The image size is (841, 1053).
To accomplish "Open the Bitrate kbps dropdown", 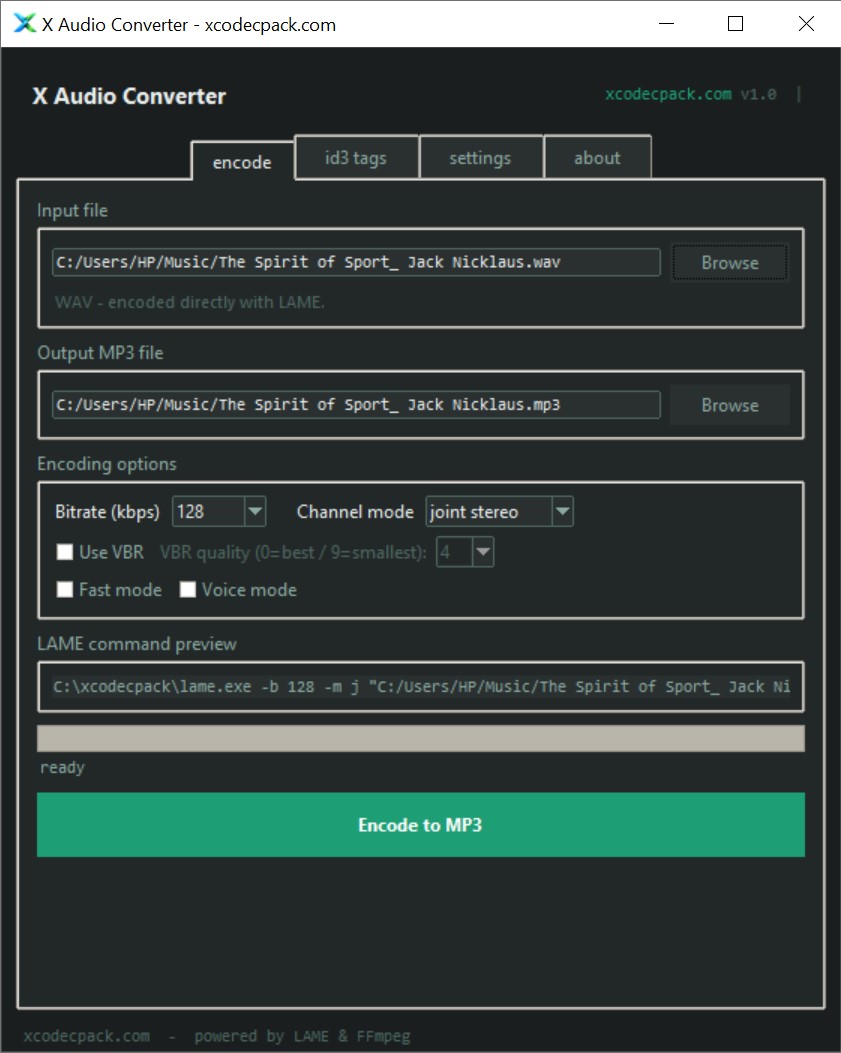I will (255, 512).
